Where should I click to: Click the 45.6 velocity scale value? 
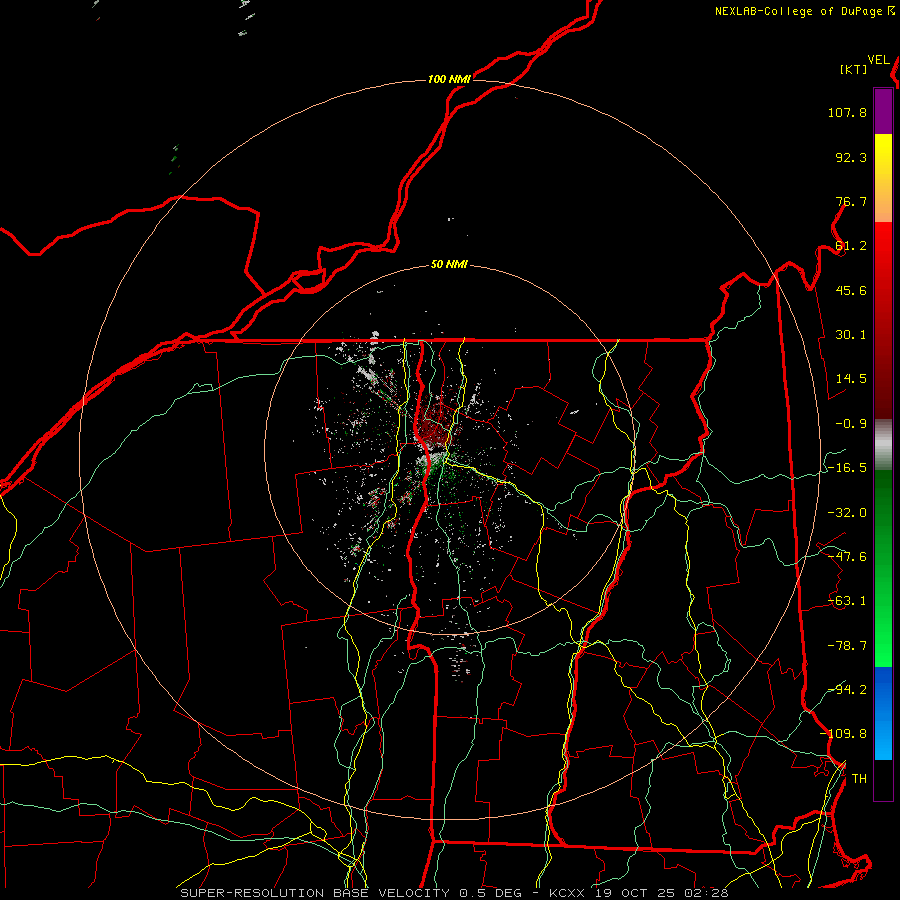pyautogui.click(x=851, y=290)
